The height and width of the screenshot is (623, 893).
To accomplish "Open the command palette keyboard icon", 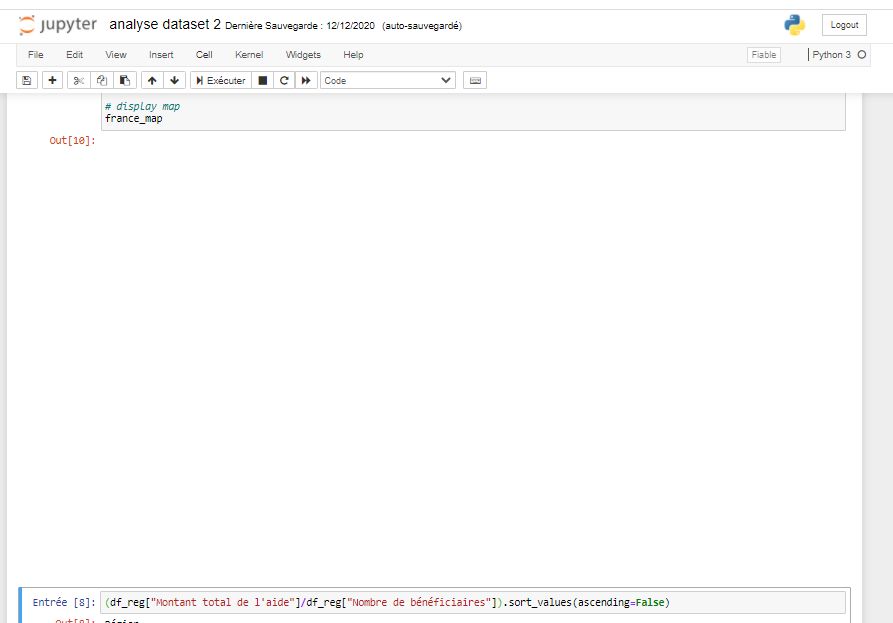I will [x=475, y=80].
